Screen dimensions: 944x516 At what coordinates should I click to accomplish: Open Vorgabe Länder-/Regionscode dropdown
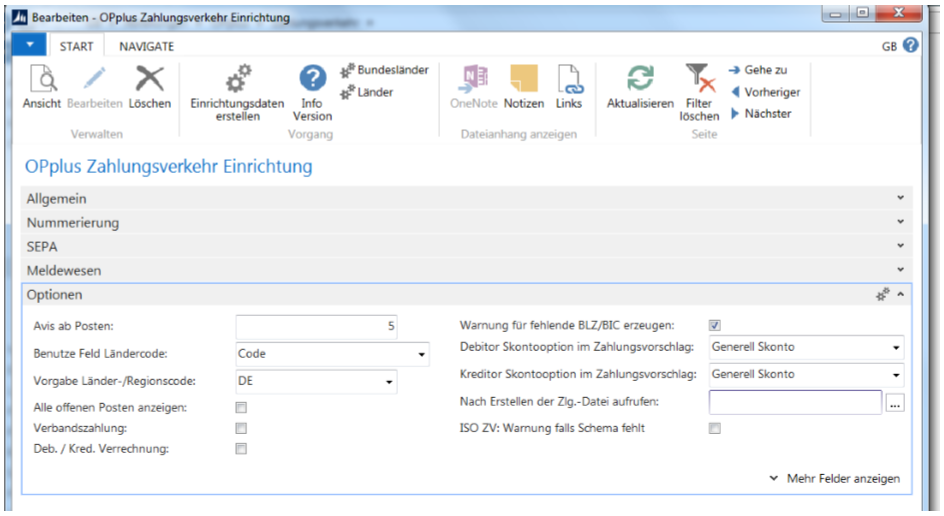pos(389,382)
